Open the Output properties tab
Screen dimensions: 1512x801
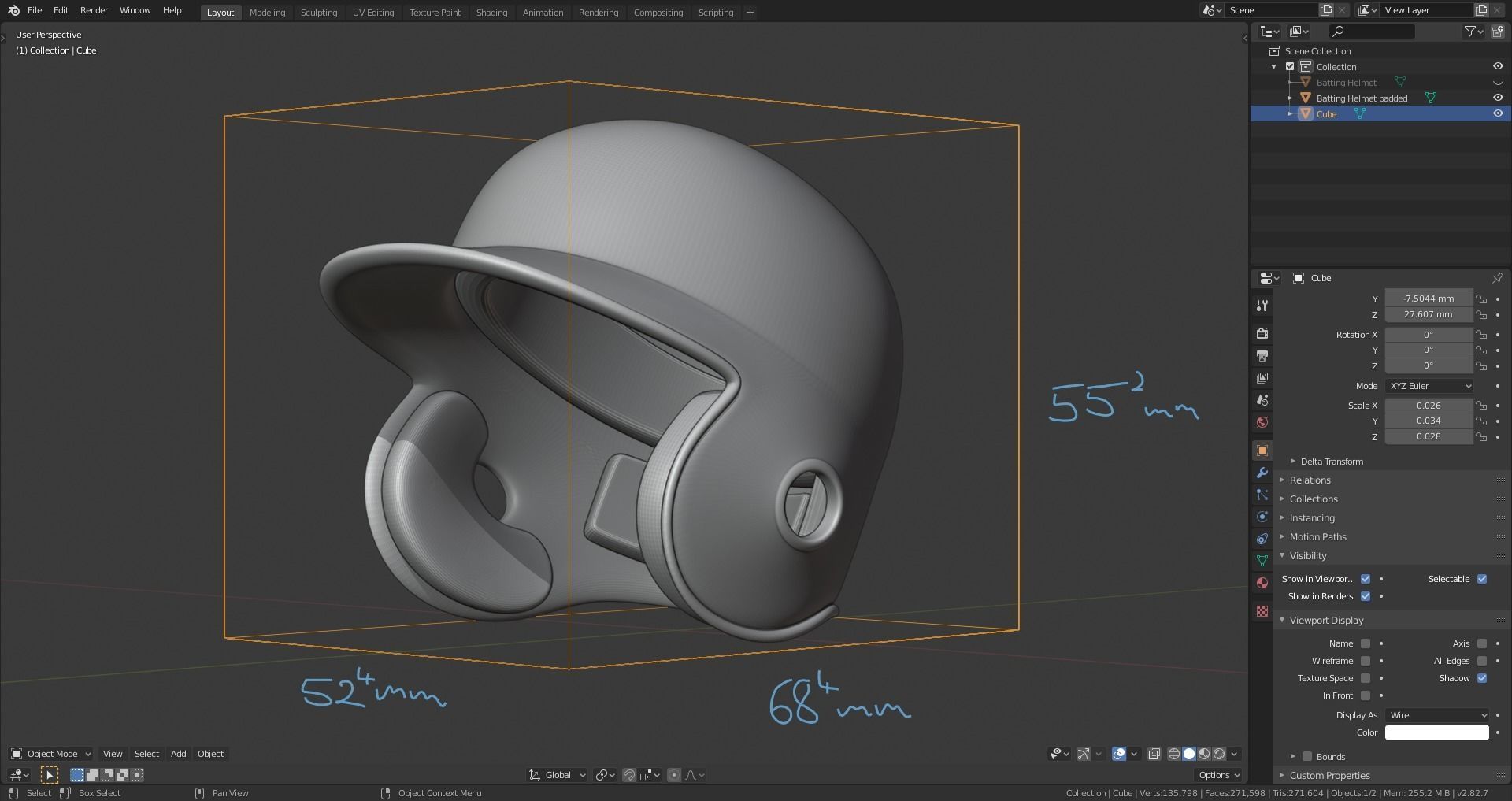click(1262, 356)
